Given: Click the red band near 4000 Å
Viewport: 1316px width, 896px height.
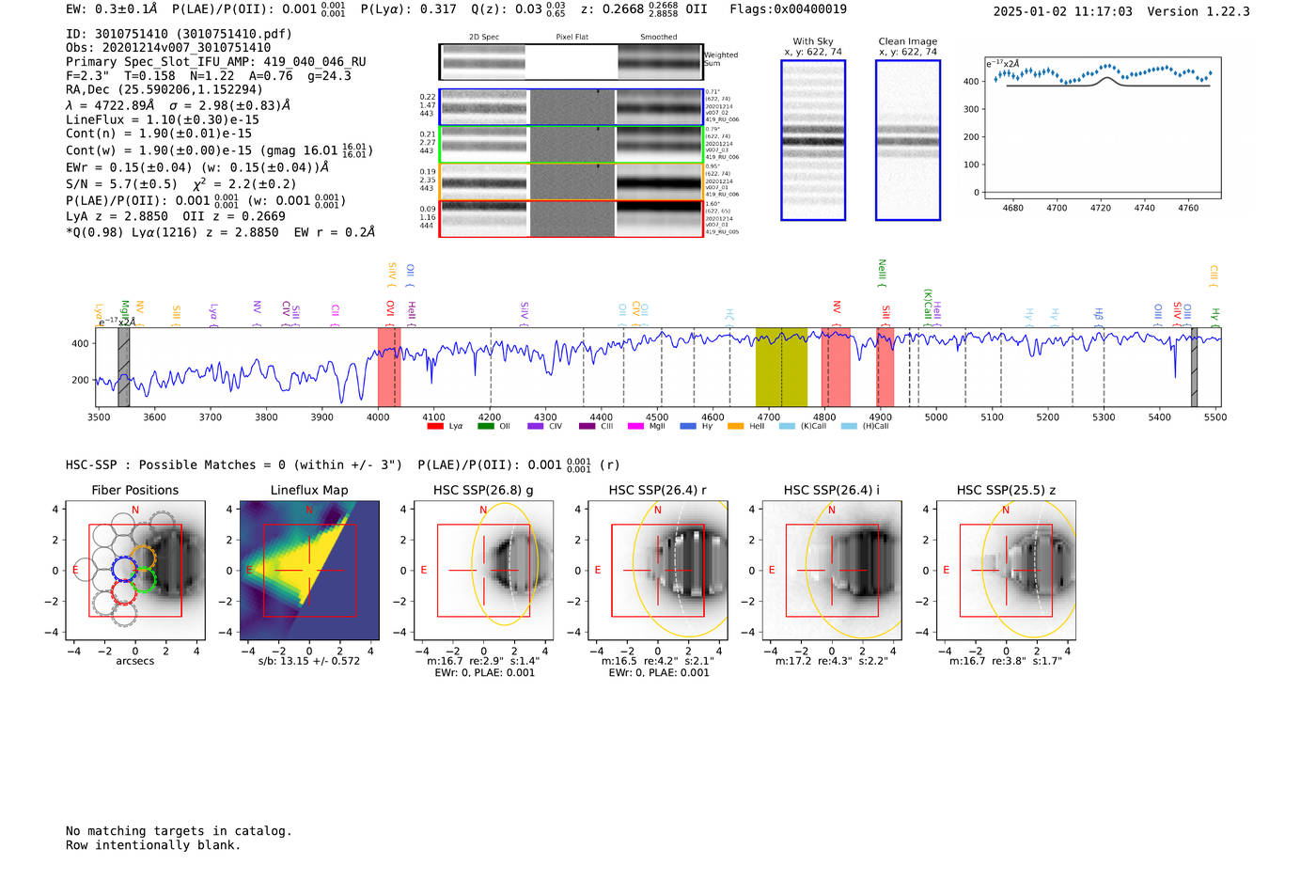Looking at the screenshot, I should tap(389, 367).
